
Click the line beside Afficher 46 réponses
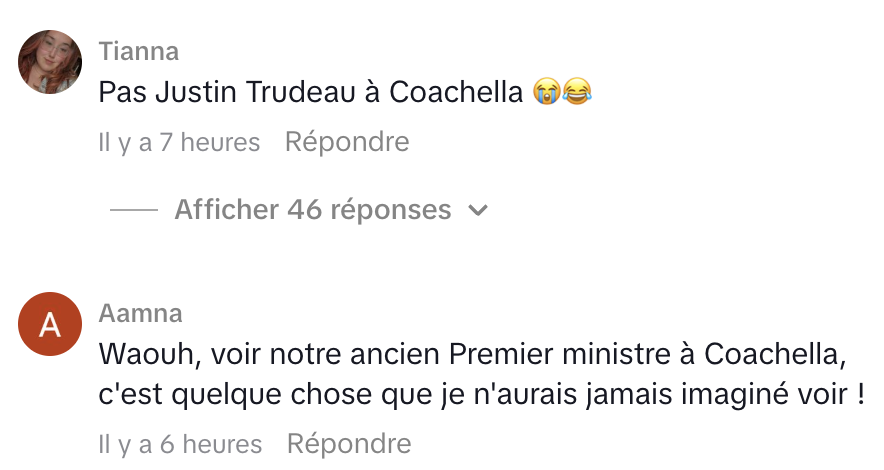(134, 211)
